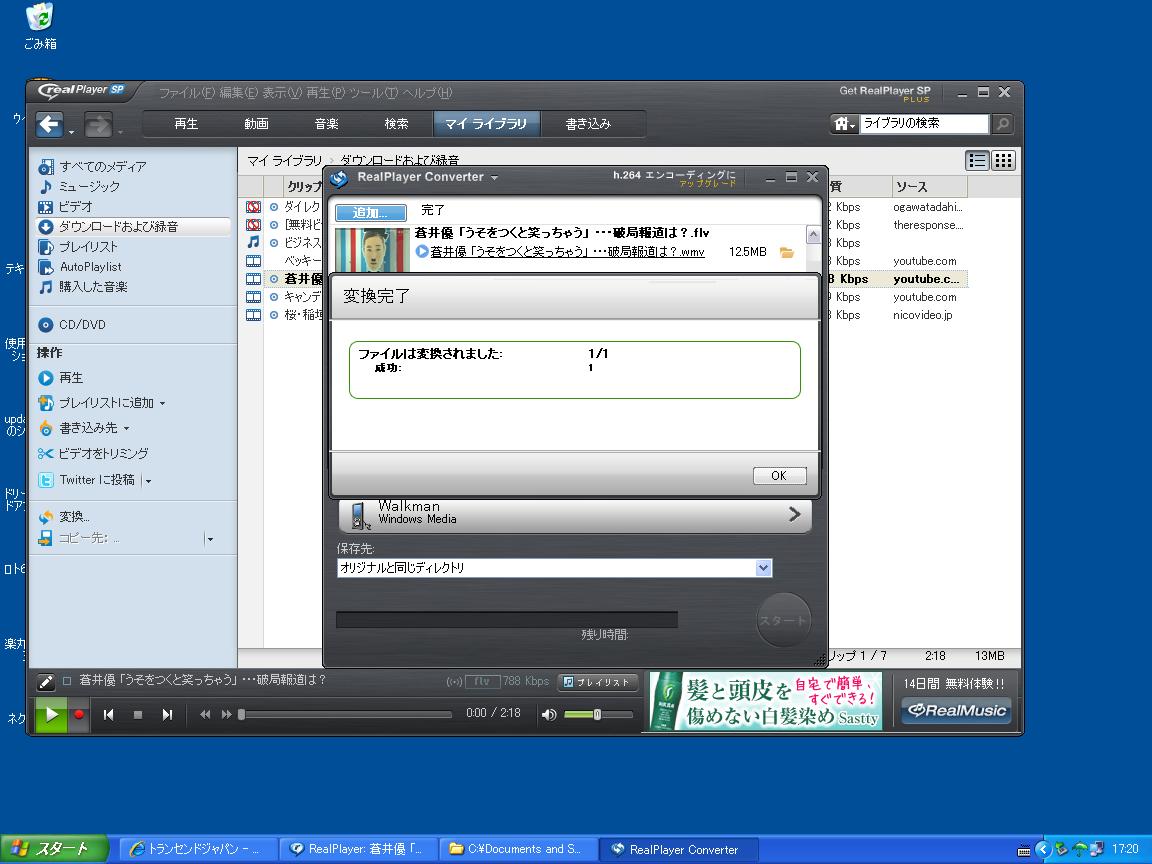Open AutoPlaylist in sidebar
This screenshot has height=864, width=1152.
coord(90,267)
